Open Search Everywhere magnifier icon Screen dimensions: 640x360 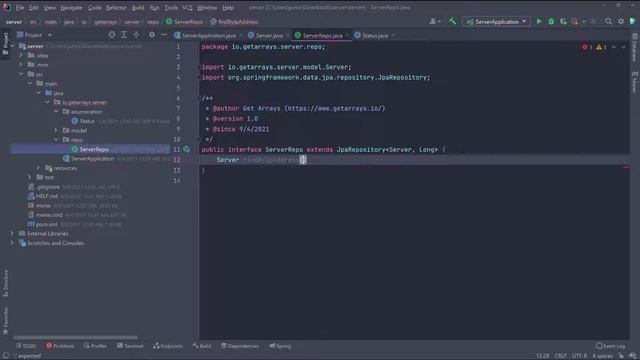coord(609,21)
